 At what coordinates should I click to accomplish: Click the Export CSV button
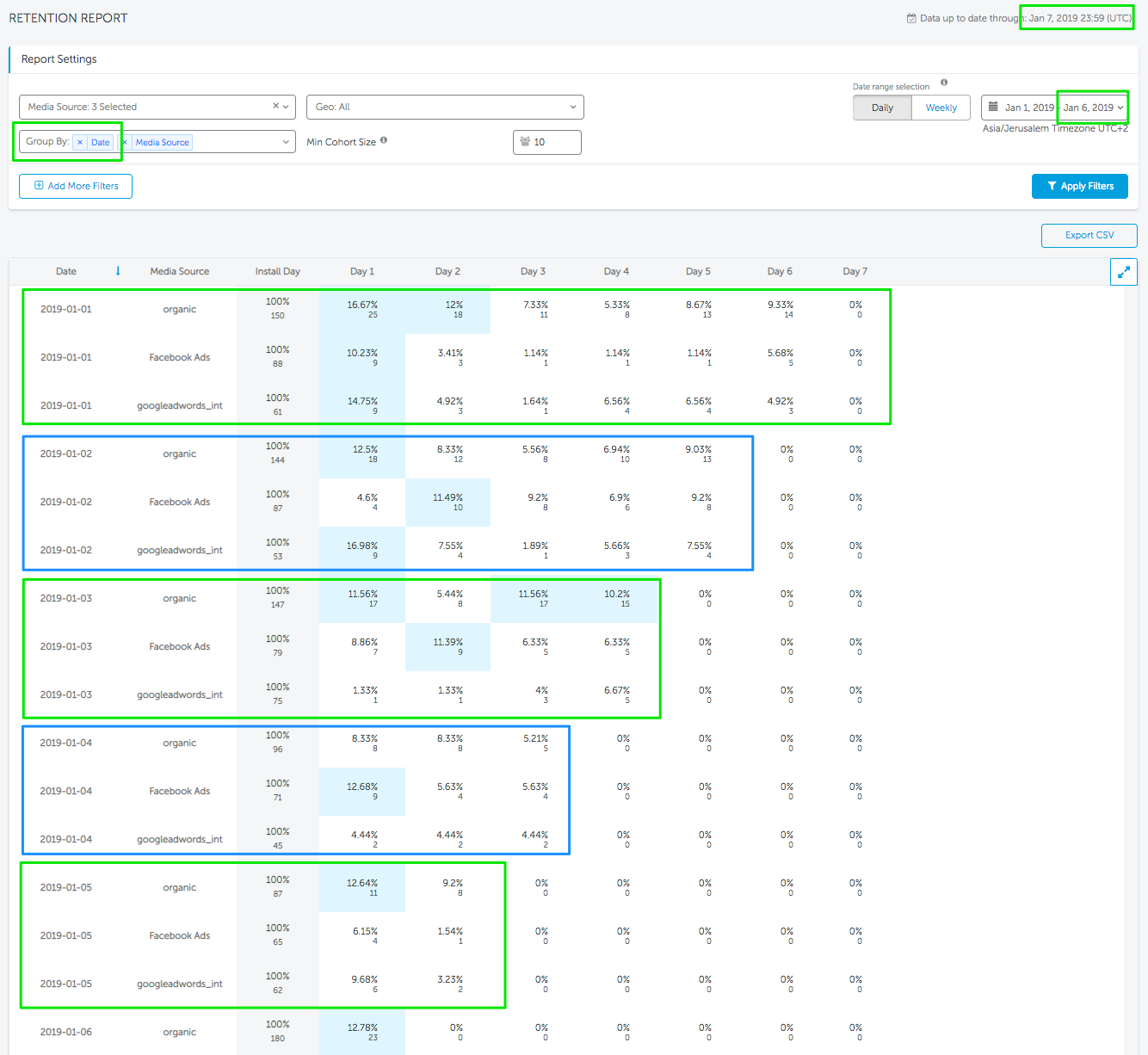1089,235
